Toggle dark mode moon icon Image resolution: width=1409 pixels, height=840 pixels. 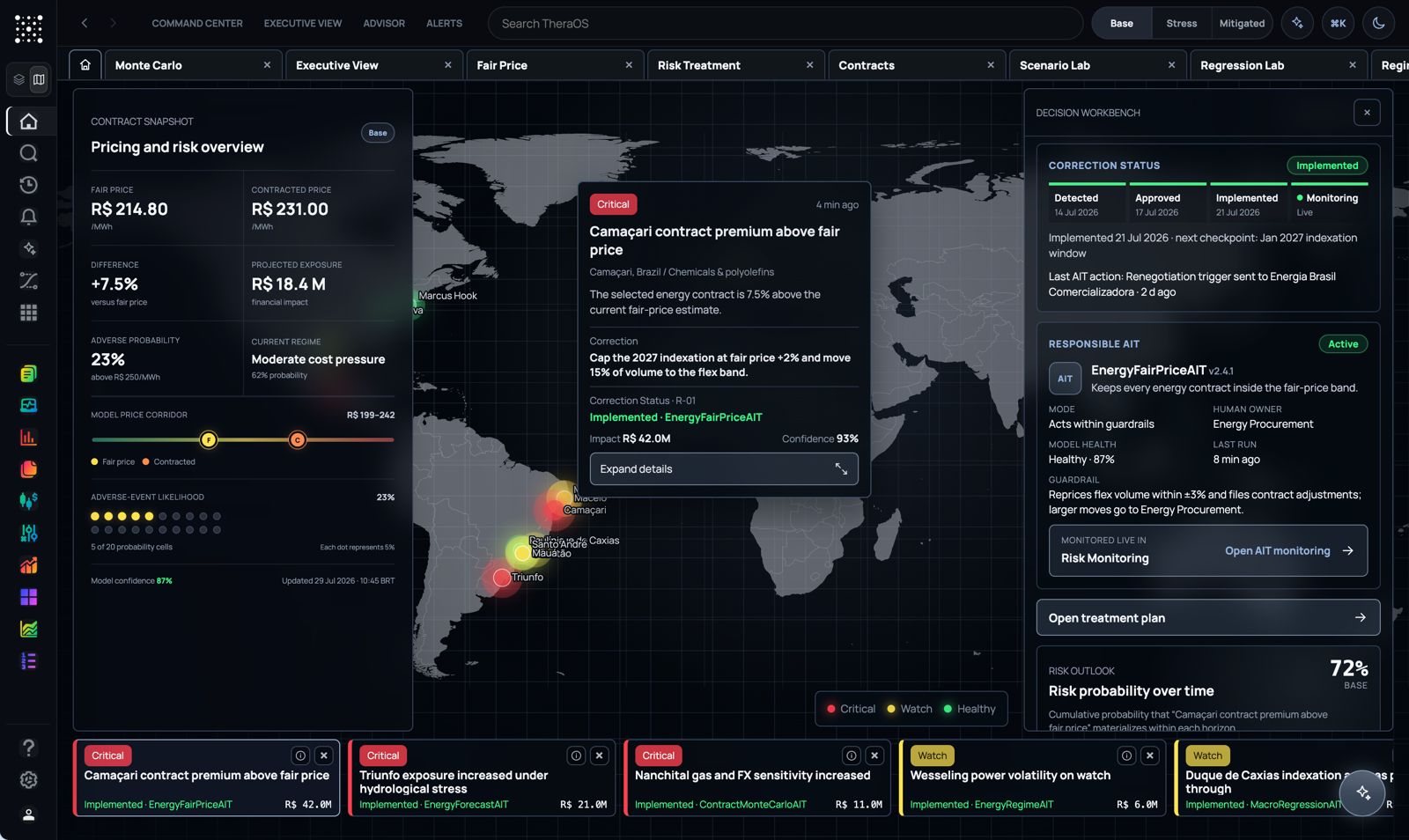(x=1378, y=24)
